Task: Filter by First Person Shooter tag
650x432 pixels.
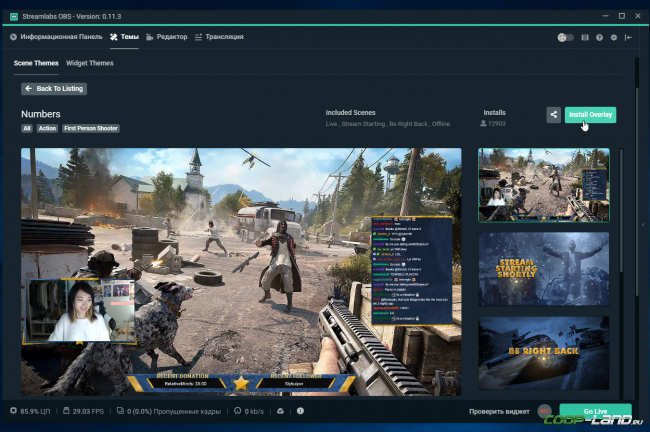Action: pos(91,129)
